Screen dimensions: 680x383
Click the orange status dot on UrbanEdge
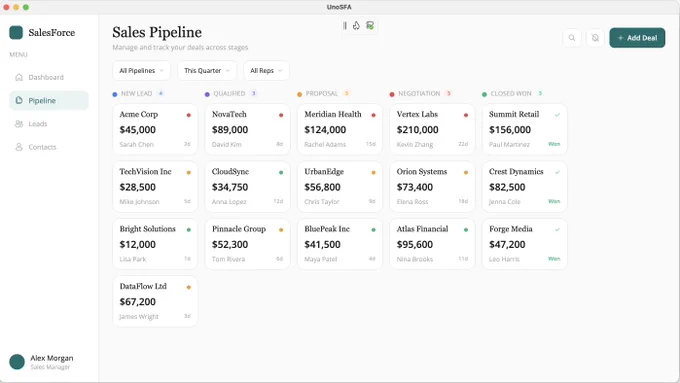click(x=373, y=173)
